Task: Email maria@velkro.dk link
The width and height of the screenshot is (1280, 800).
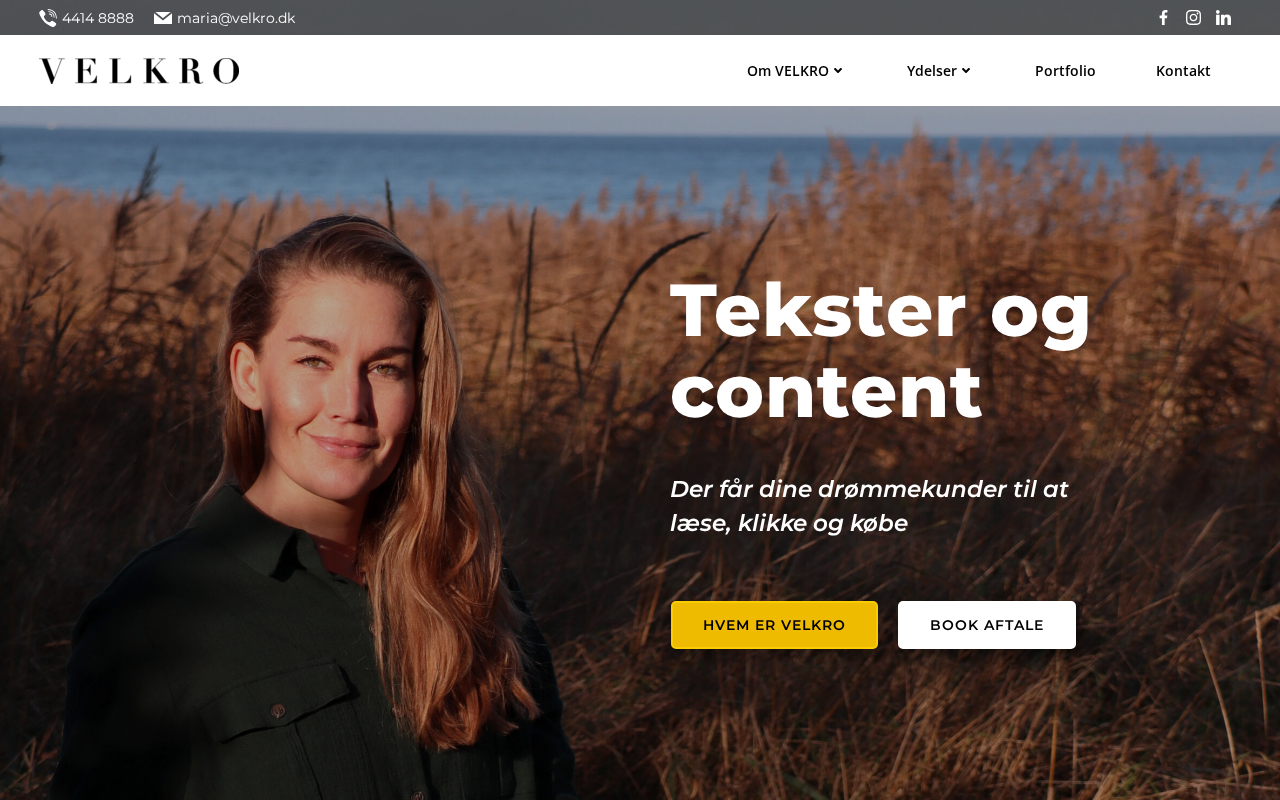Action: coord(236,18)
